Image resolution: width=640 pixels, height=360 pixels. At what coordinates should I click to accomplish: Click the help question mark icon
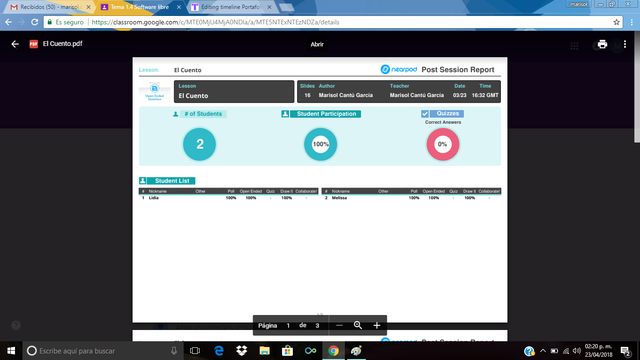[x=16, y=325]
